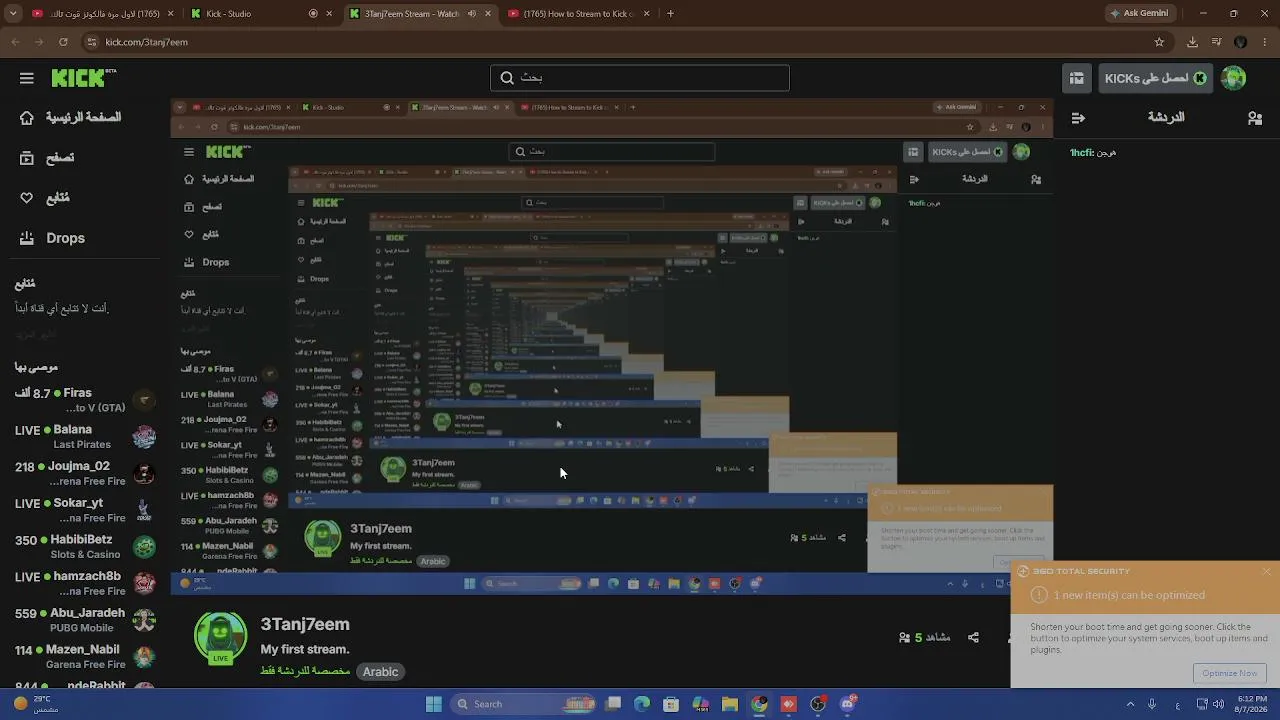Open the Home (الصفحة الرئيسية) sidebar page
This screenshot has height=720, width=1280.
tap(70, 118)
